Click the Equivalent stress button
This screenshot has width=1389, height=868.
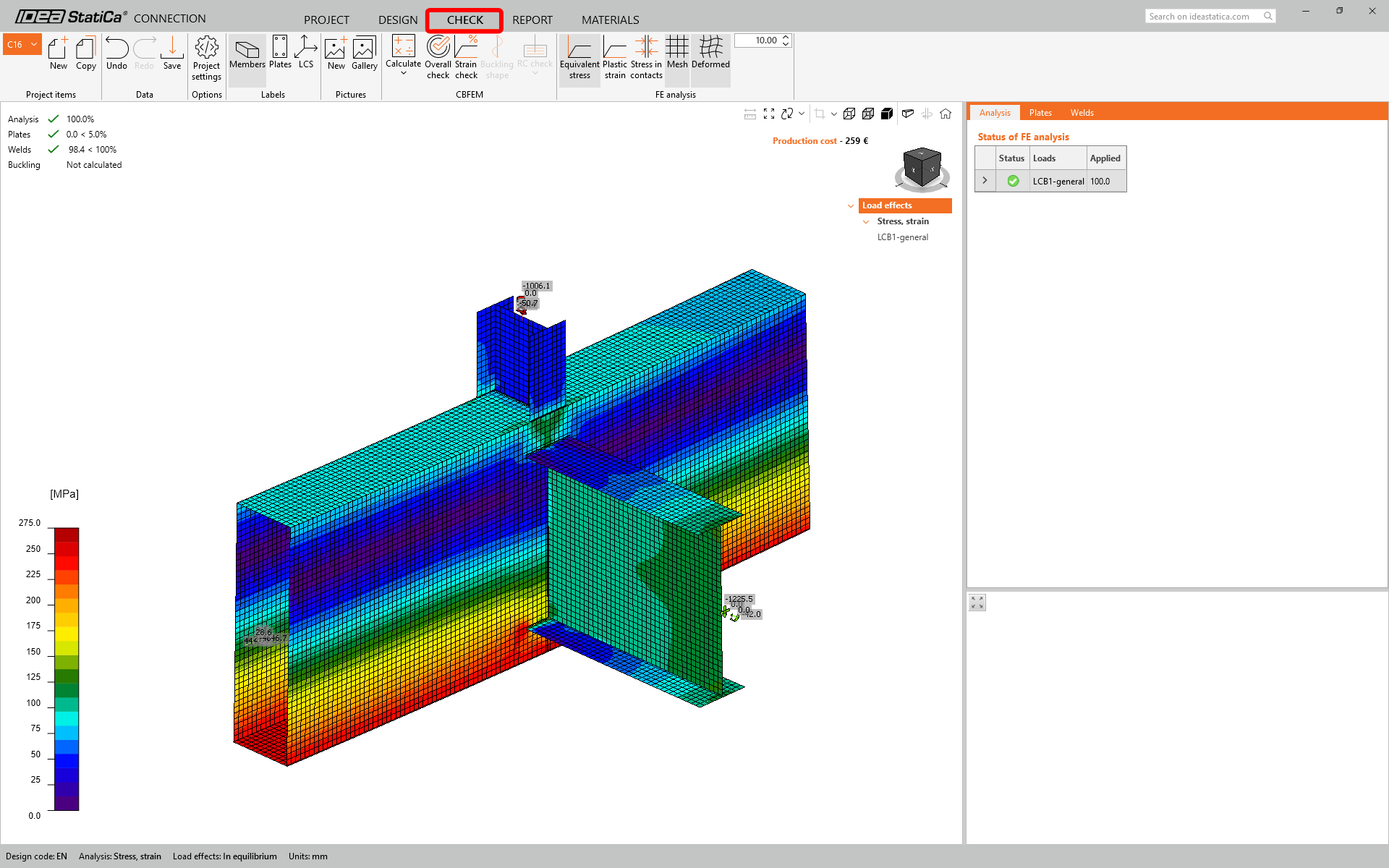(579, 57)
